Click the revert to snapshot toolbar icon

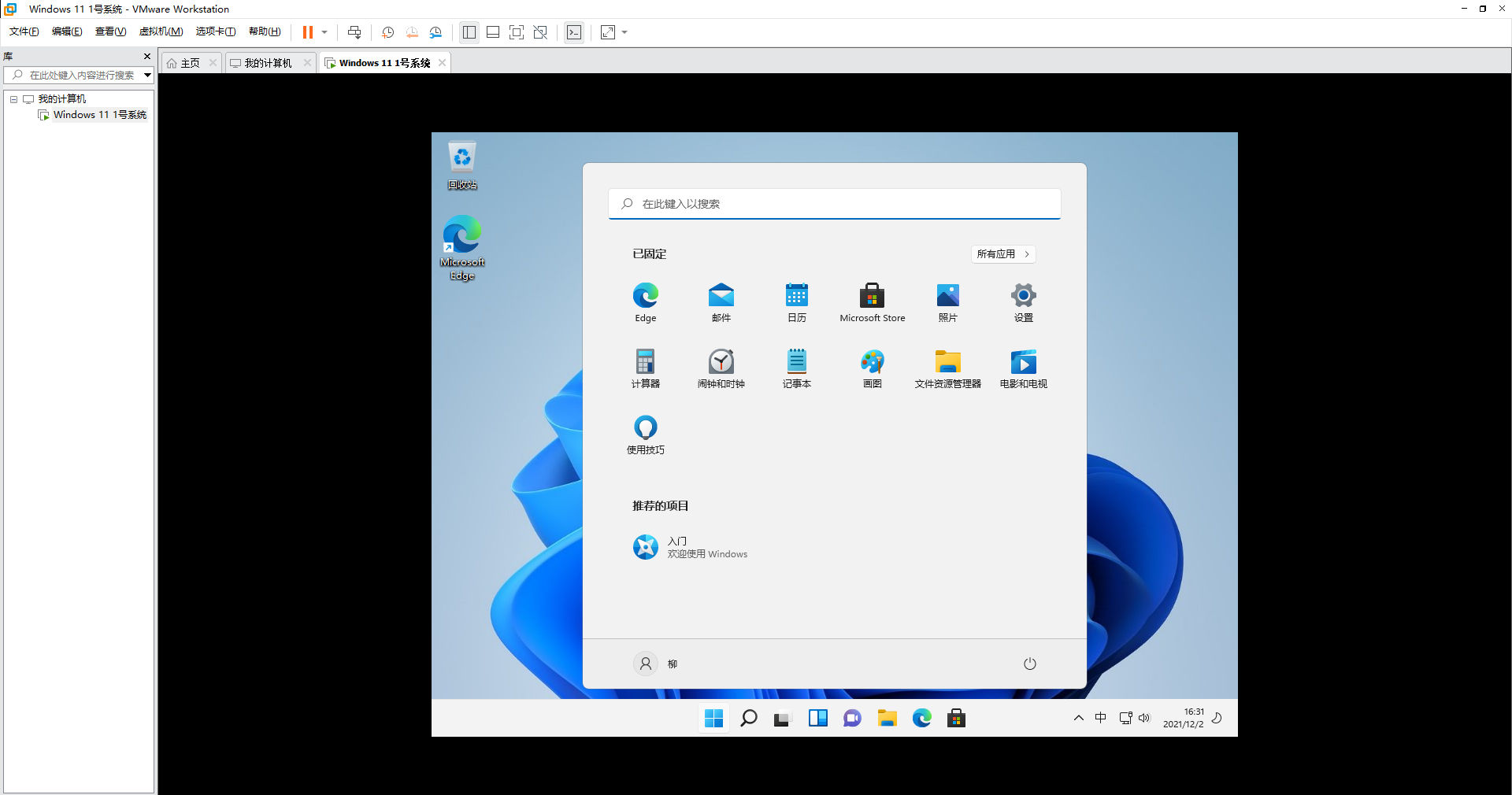pyautogui.click(x=412, y=32)
